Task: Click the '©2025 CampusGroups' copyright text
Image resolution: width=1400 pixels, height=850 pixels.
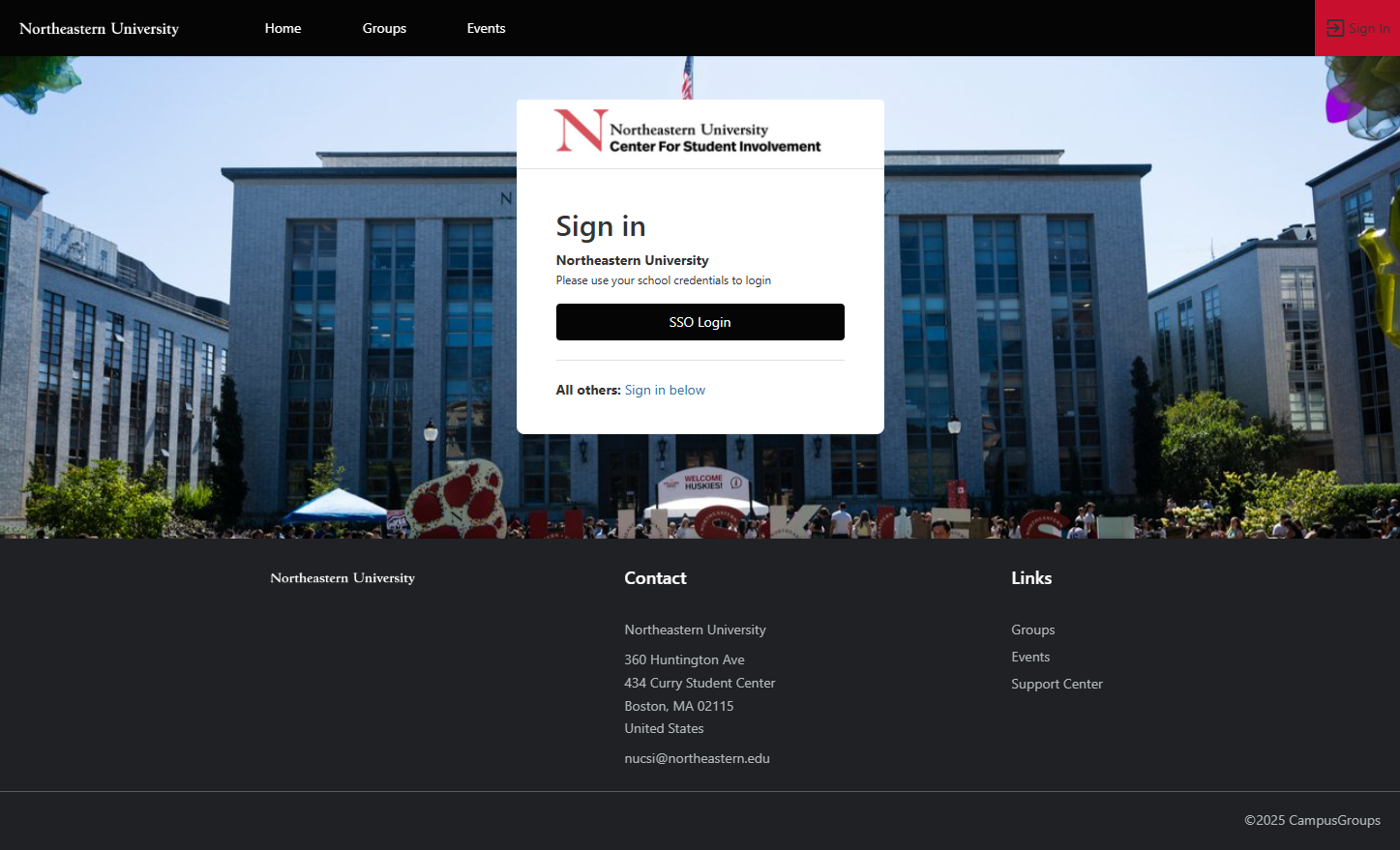Action: [1312, 820]
